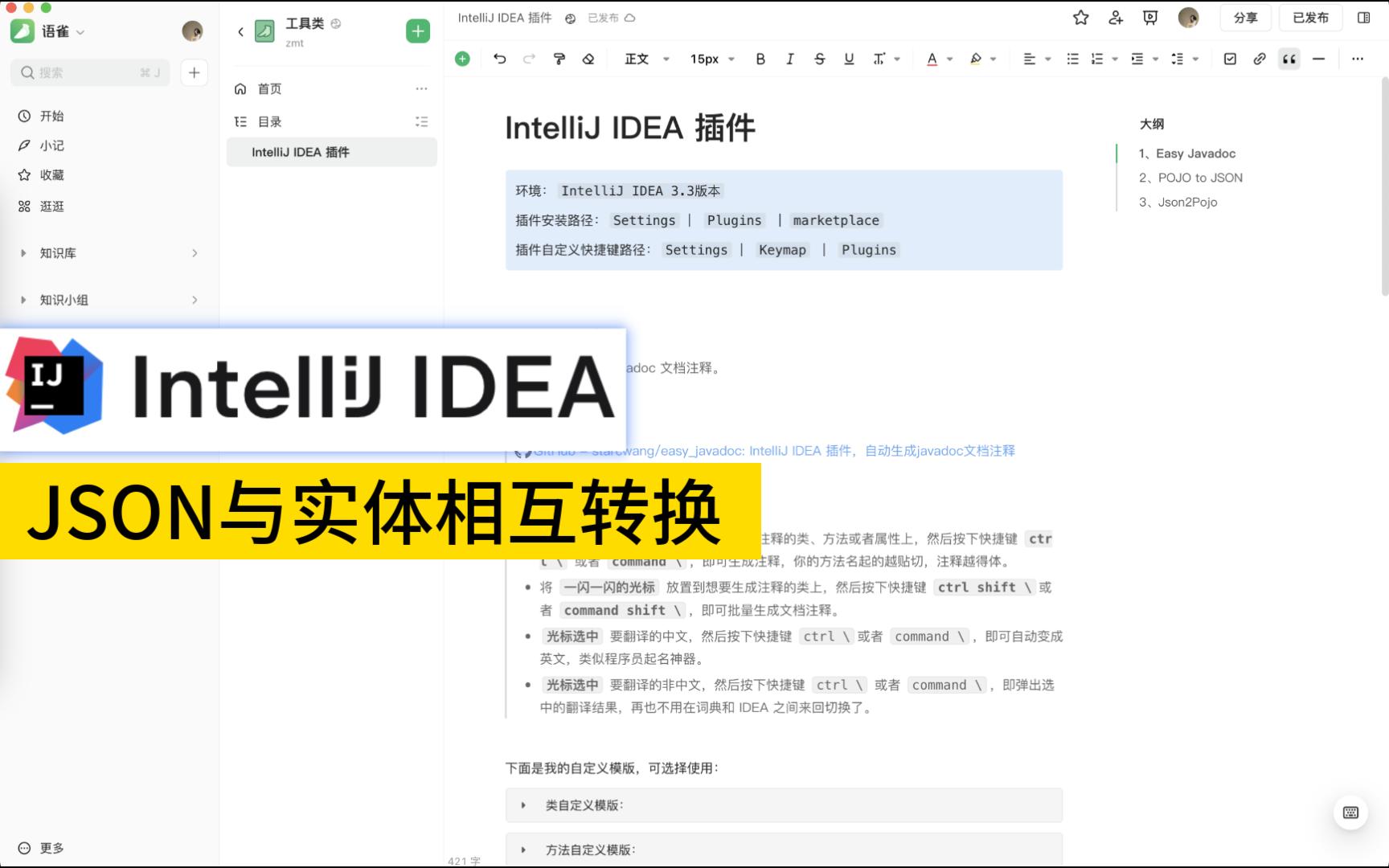Screen dimensions: 1389x868
Task: Jump to outline item Json2Pojo
Action: pyautogui.click(x=1178, y=202)
